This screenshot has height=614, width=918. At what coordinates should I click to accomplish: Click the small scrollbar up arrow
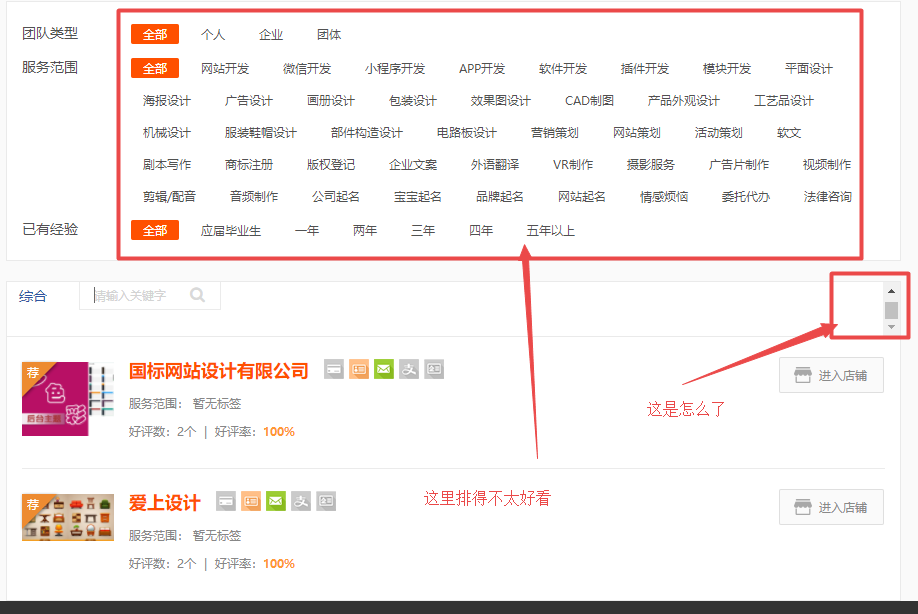[891, 292]
